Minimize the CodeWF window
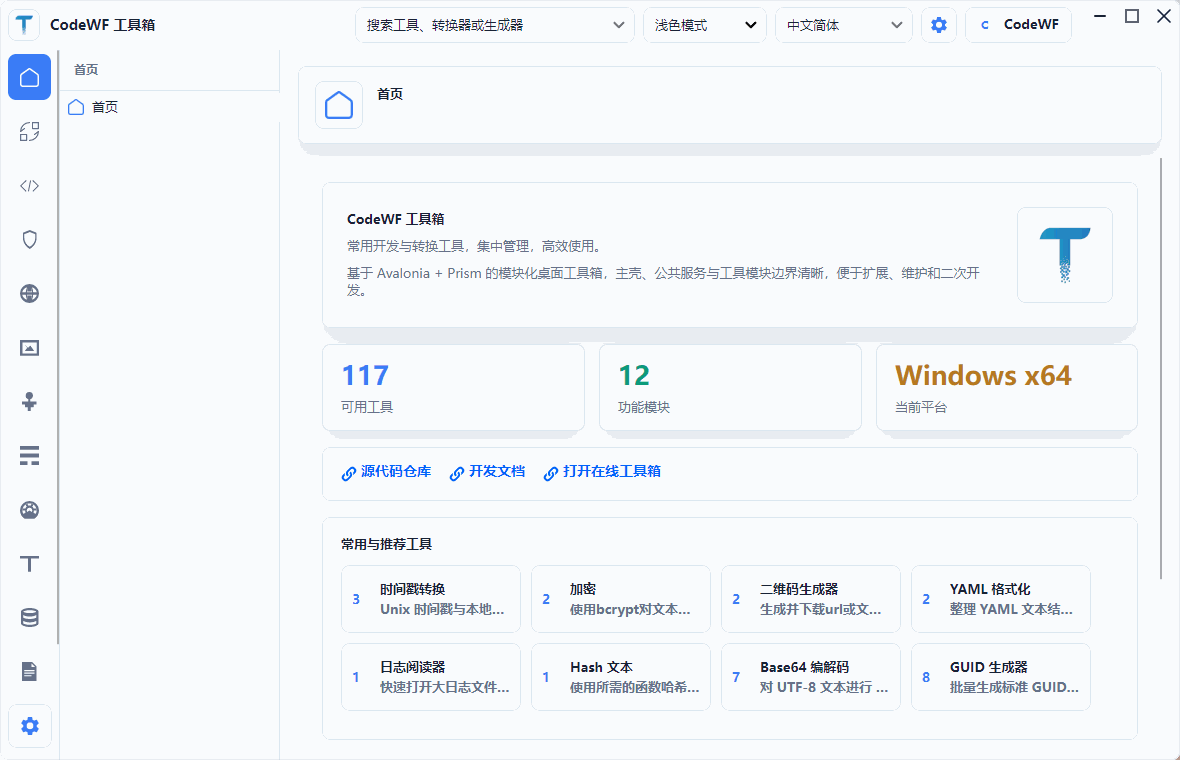Screen dimensions: 1180x760 pos(1100,16)
